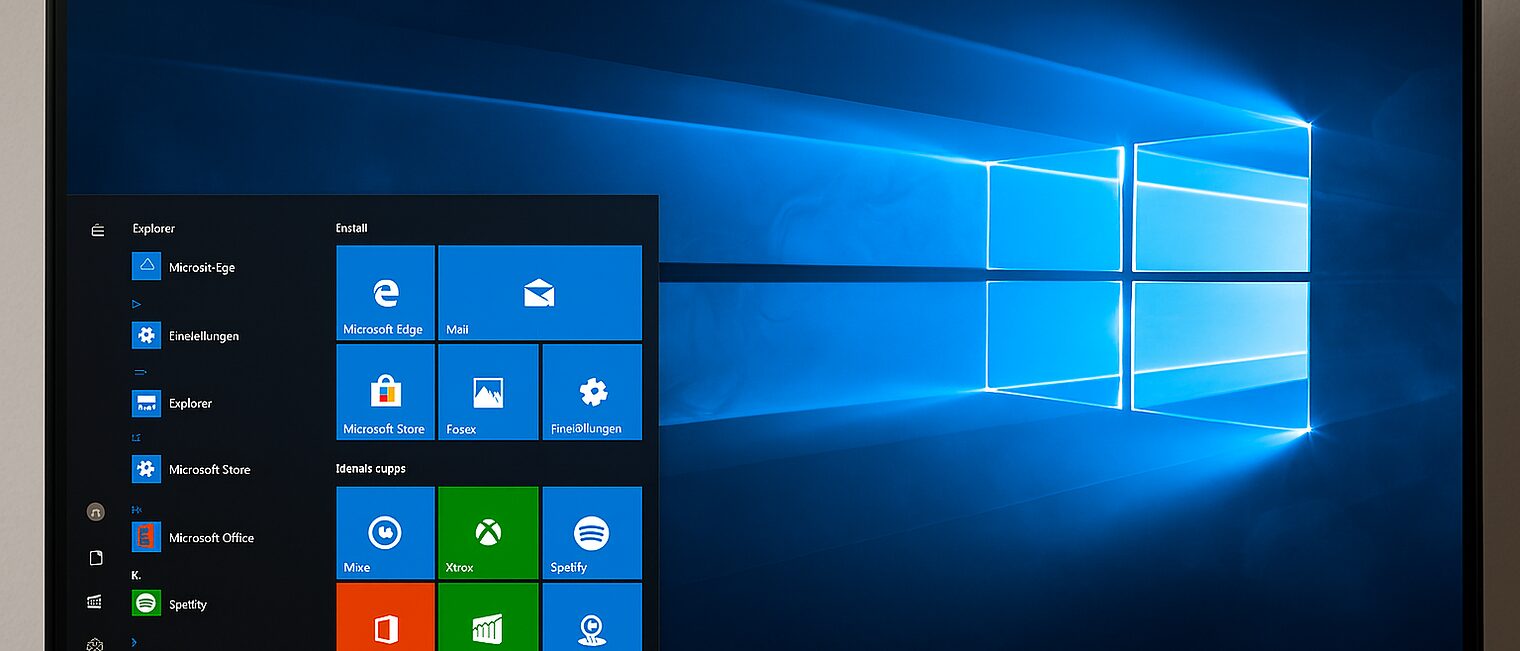Expand the Start menu hamburger icon
This screenshot has width=1520, height=651.
coord(97,230)
